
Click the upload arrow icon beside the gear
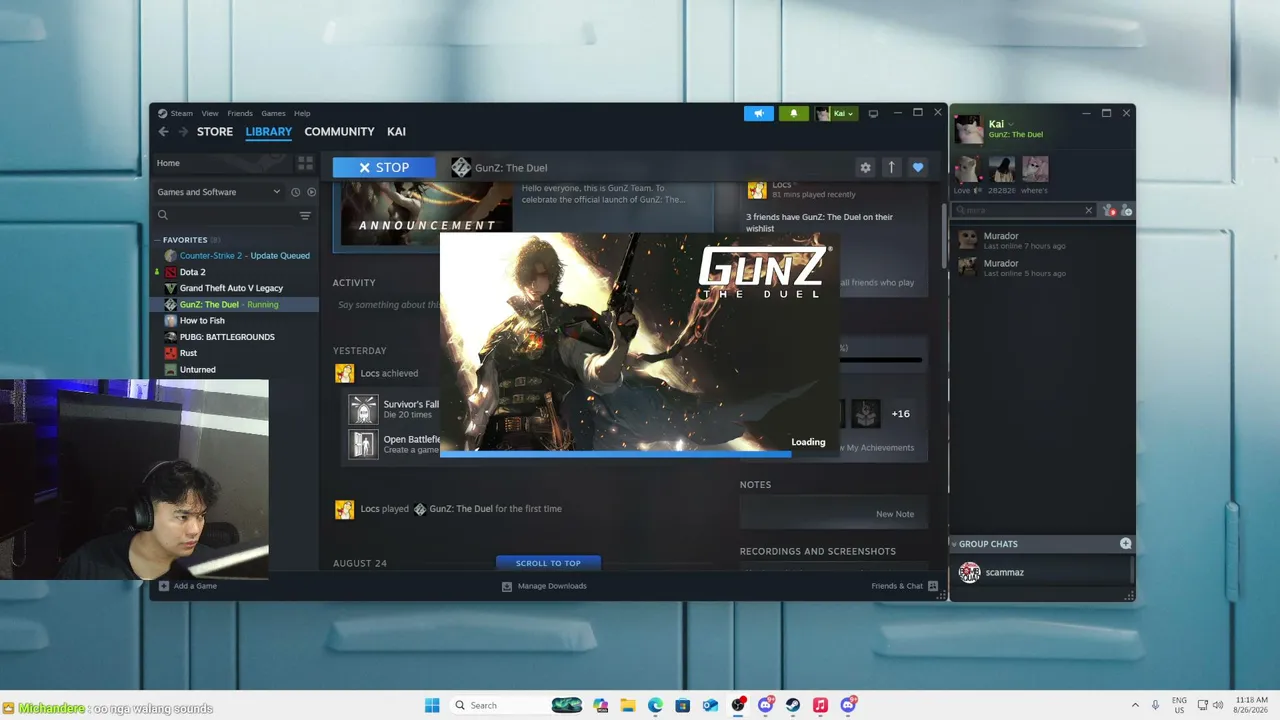pyautogui.click(x=891, y=167)
